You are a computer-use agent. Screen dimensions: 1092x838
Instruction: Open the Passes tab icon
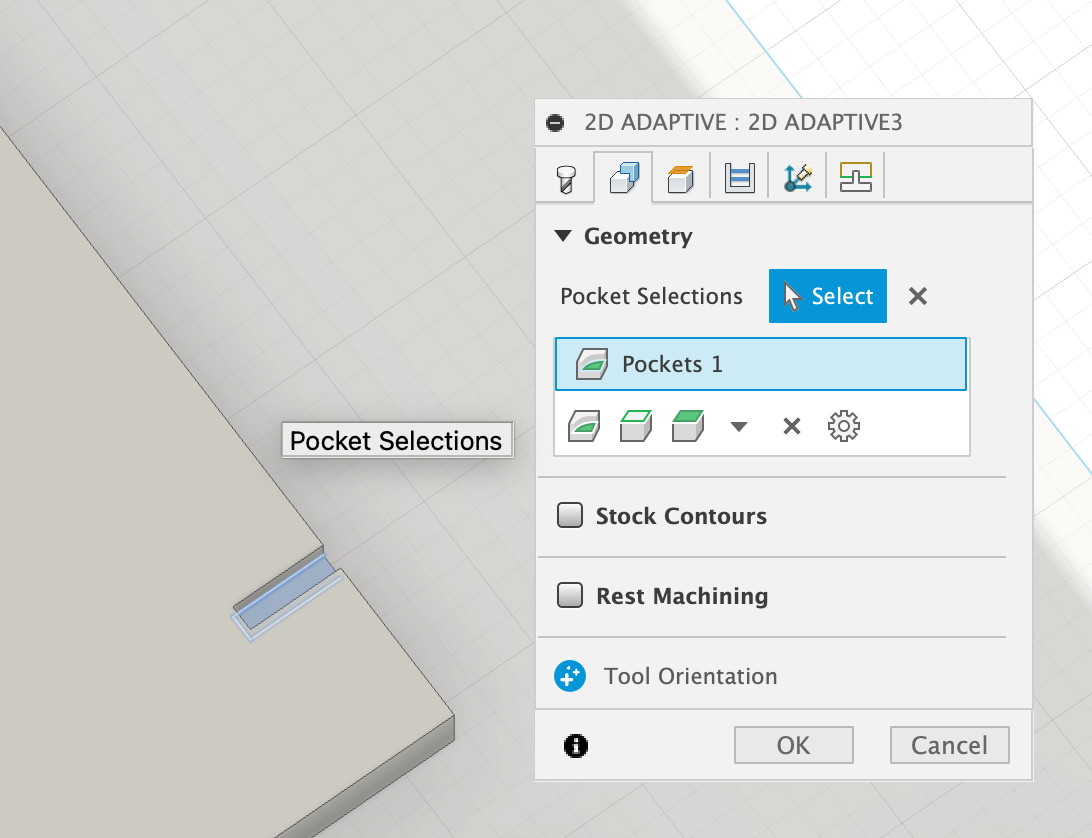[x=680, y=175]
